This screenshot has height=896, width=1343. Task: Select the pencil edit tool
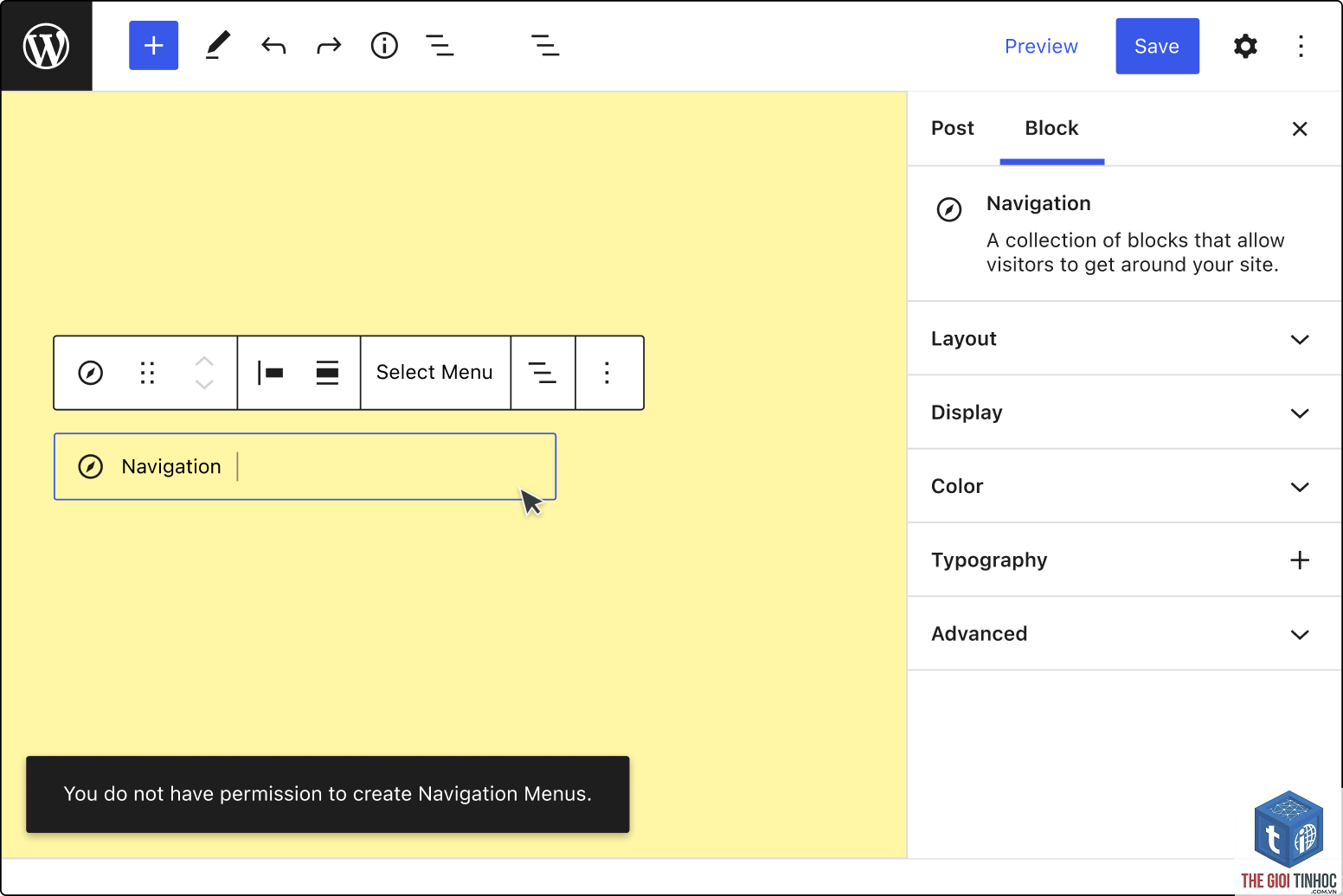click(x=218, y=46)
